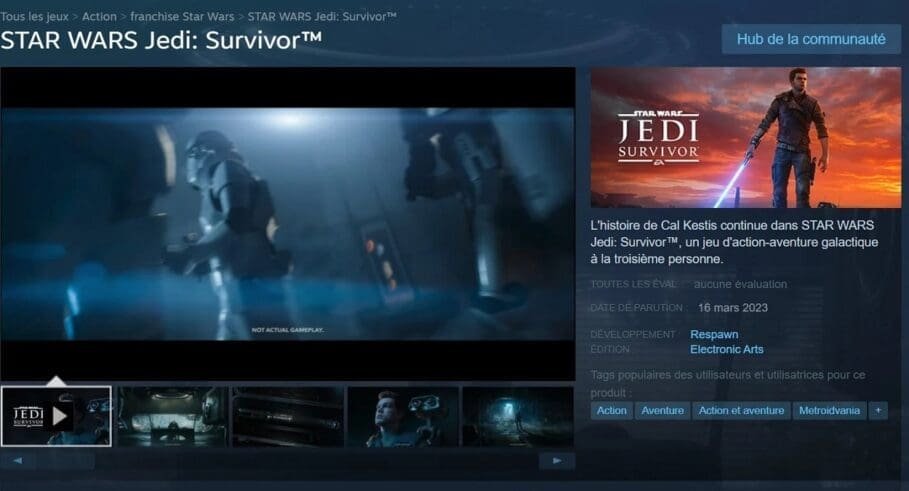Click the STAR WARS Jedi: Survivor page title

[x=161, y=41]
